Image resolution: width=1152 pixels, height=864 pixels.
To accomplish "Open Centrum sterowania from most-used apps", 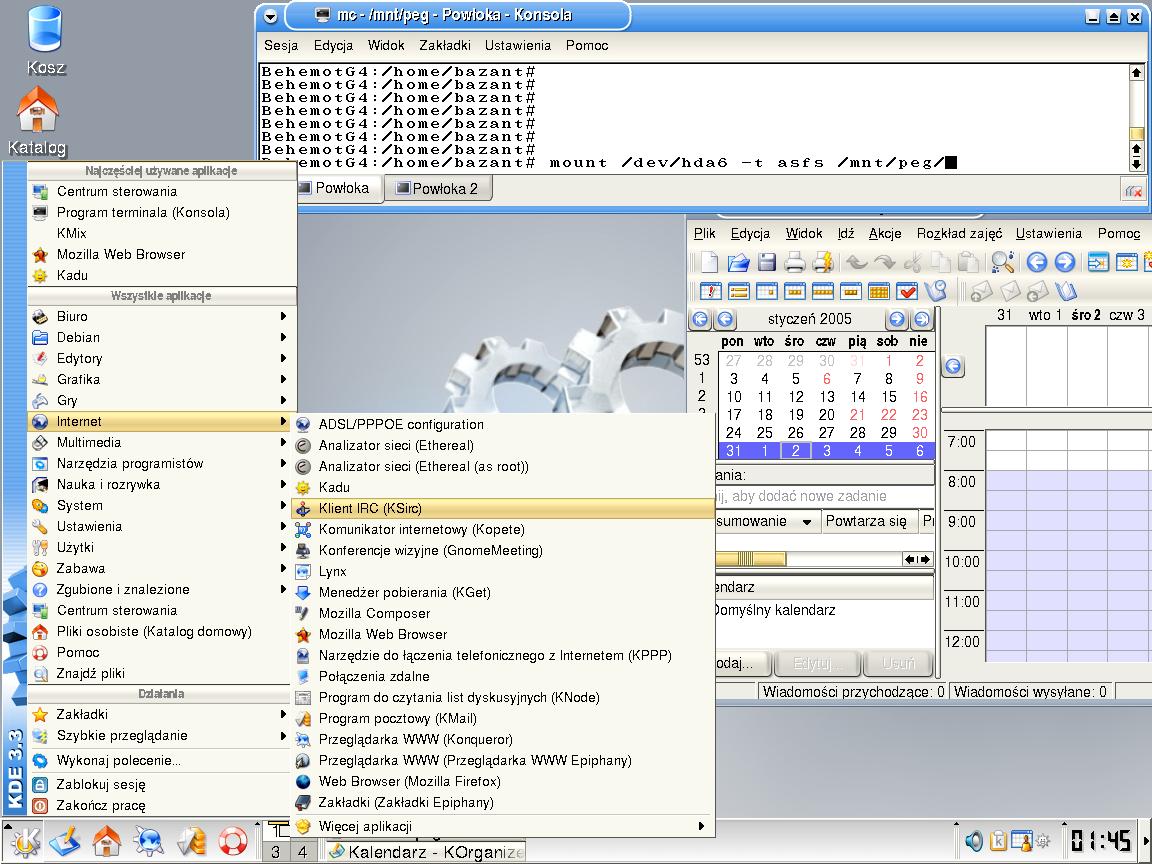I will [x=162, y=192].
